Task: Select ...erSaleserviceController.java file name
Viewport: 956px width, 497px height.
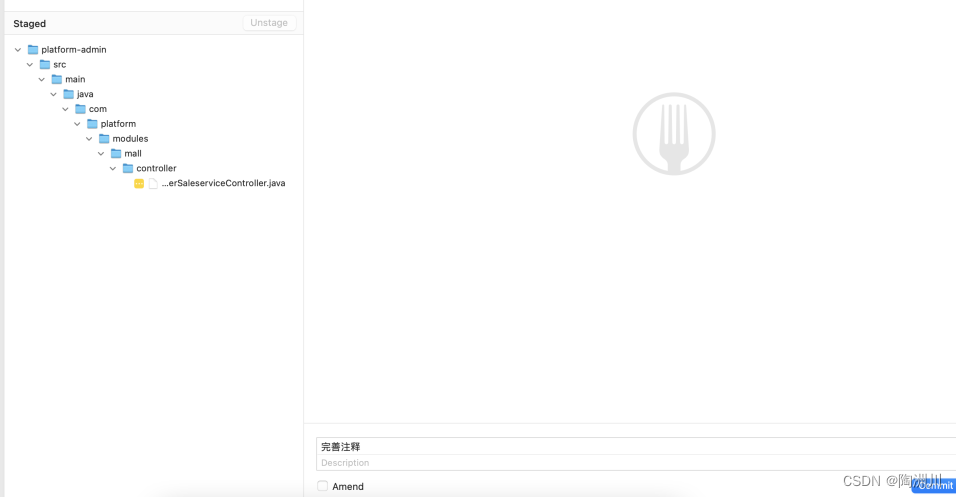Action: 223,183
